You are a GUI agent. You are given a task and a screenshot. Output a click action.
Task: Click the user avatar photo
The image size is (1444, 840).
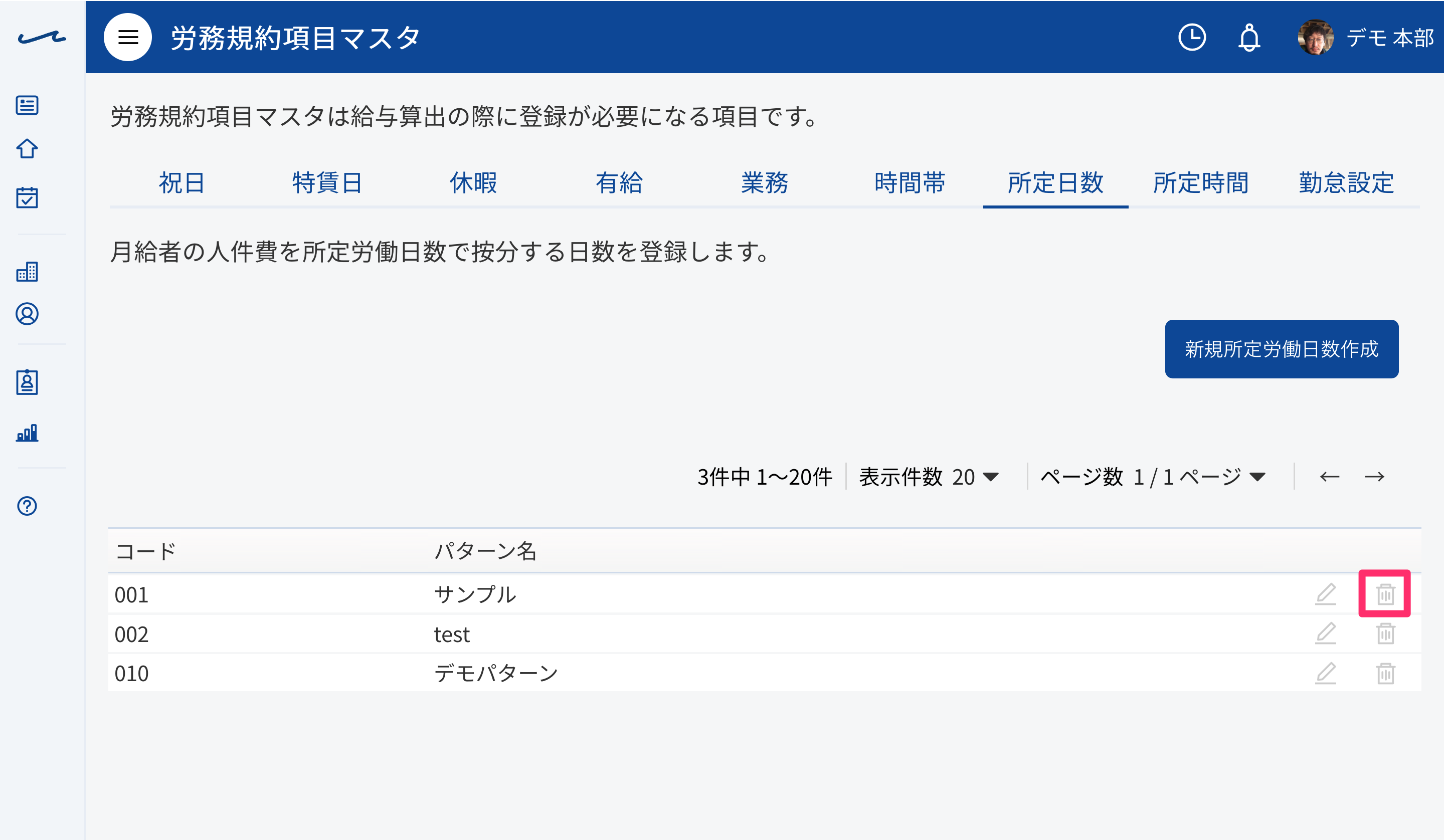(x=1316, y=37)
